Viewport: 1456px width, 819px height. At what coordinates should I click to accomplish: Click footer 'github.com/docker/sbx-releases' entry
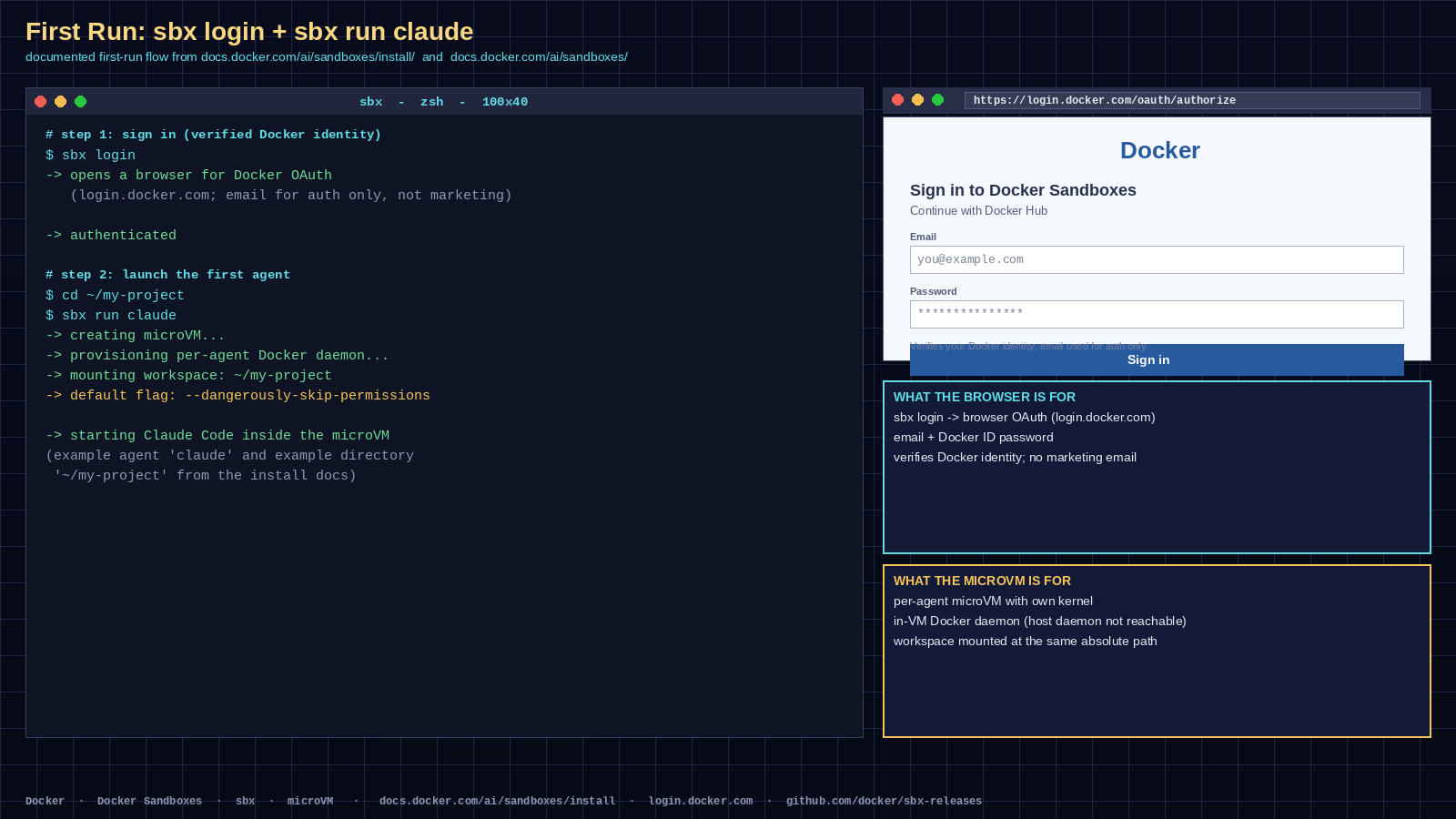point(884,801)
